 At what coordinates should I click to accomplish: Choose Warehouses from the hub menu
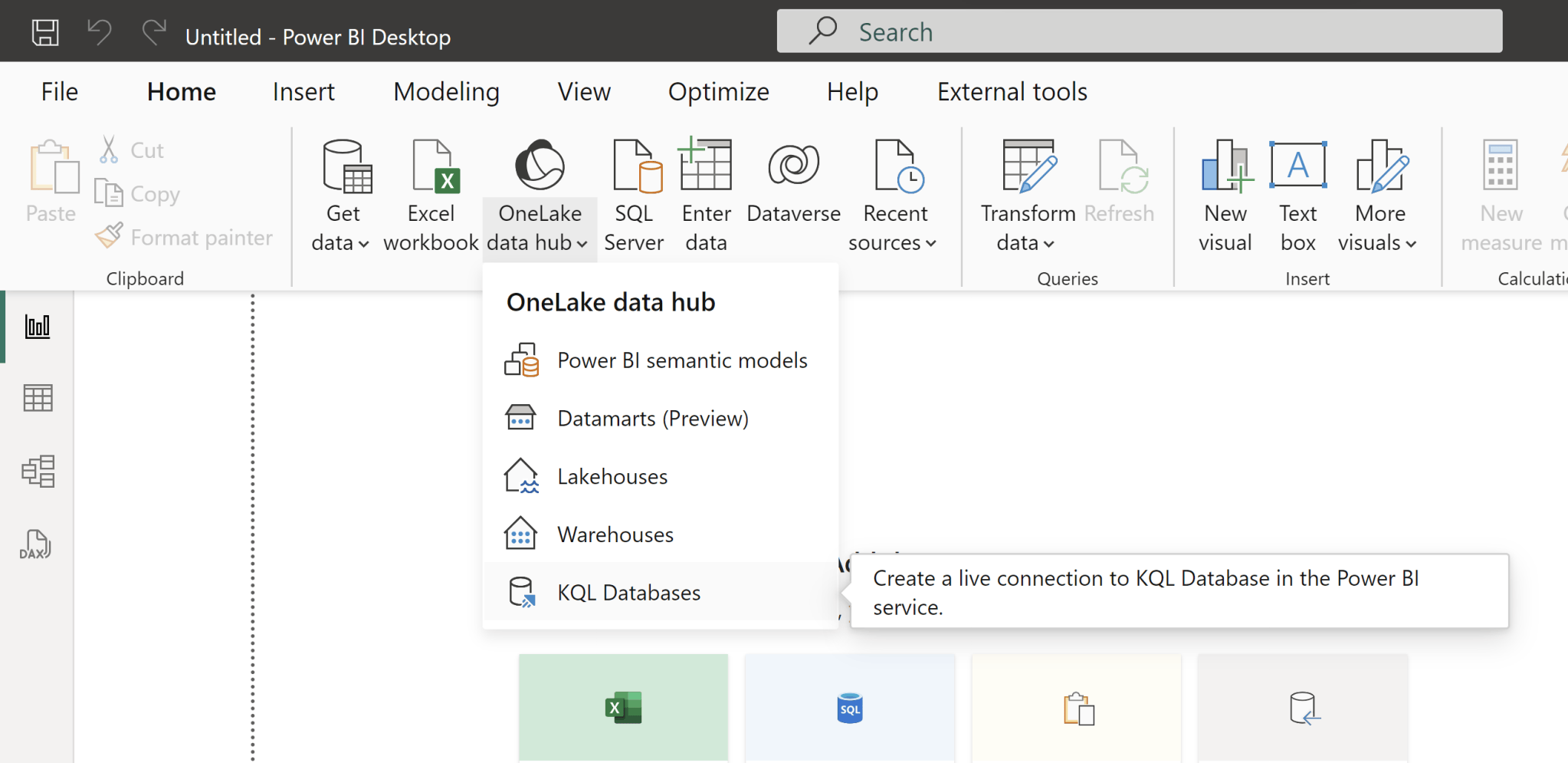point(661,534)
